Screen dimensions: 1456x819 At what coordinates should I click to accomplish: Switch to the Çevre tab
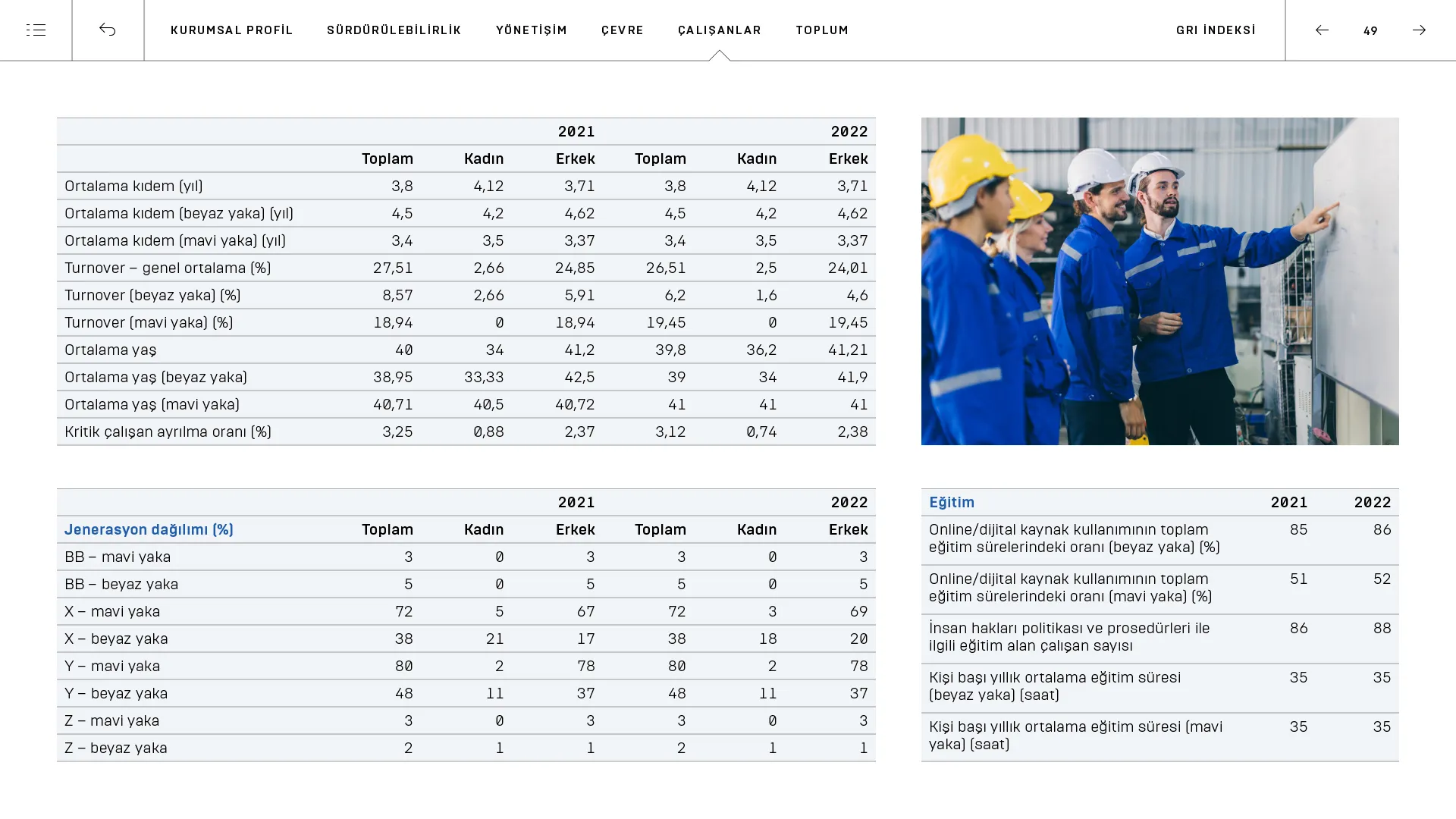622,30
